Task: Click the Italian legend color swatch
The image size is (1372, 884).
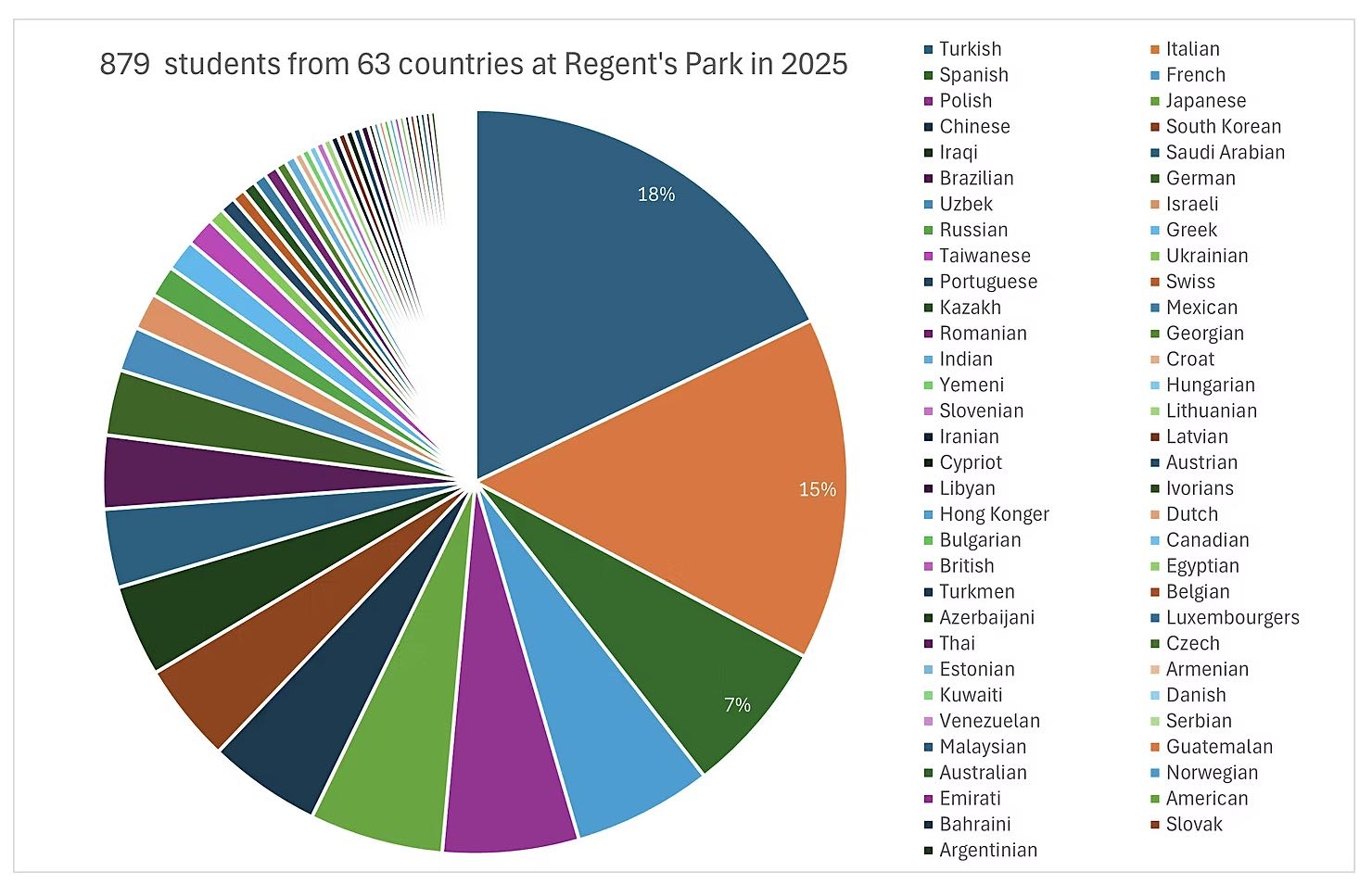Action: pyautogui.click(x=1154, y=49)
